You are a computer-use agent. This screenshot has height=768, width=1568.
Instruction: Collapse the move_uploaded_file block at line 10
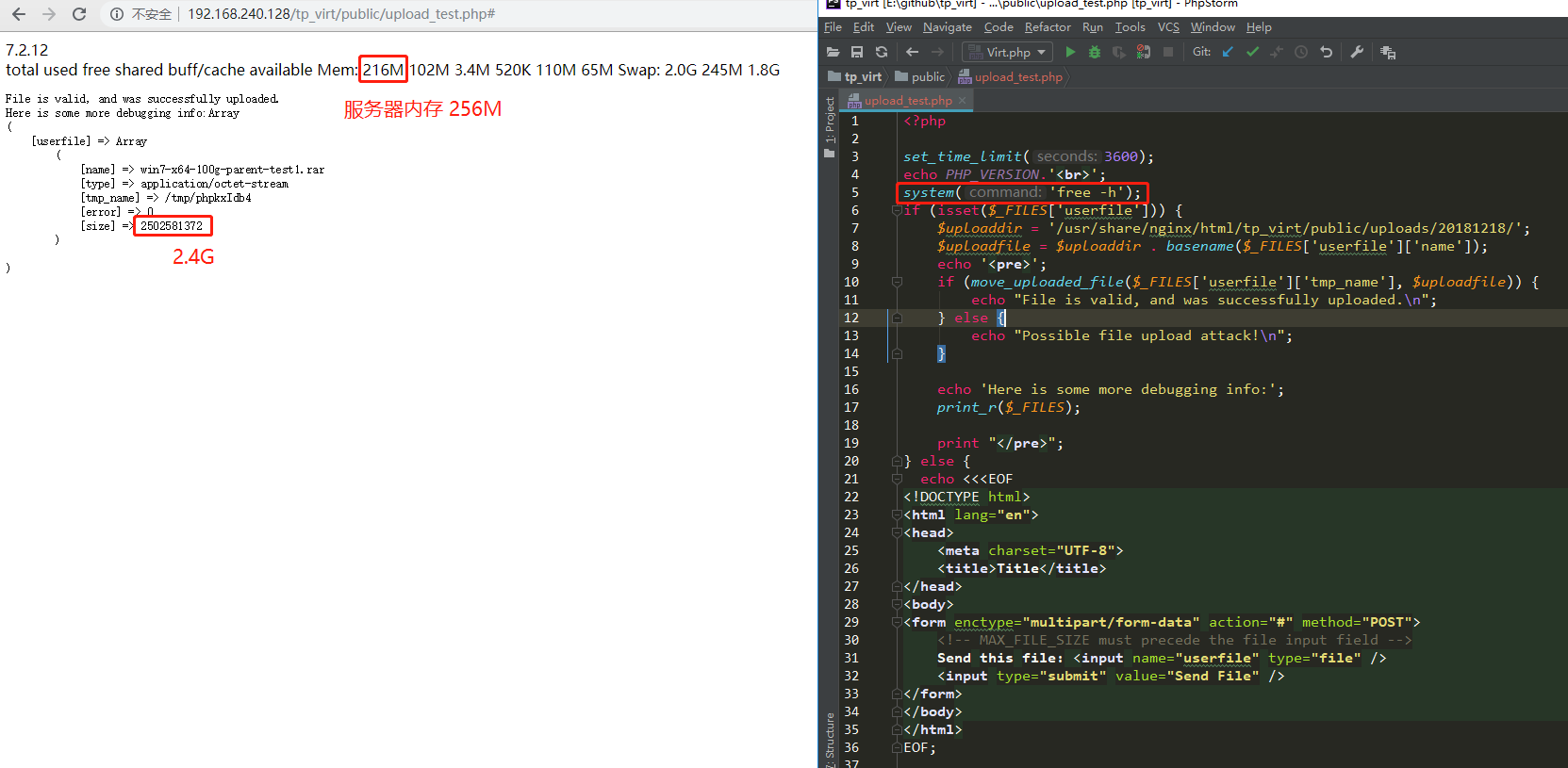pos(897,282)
